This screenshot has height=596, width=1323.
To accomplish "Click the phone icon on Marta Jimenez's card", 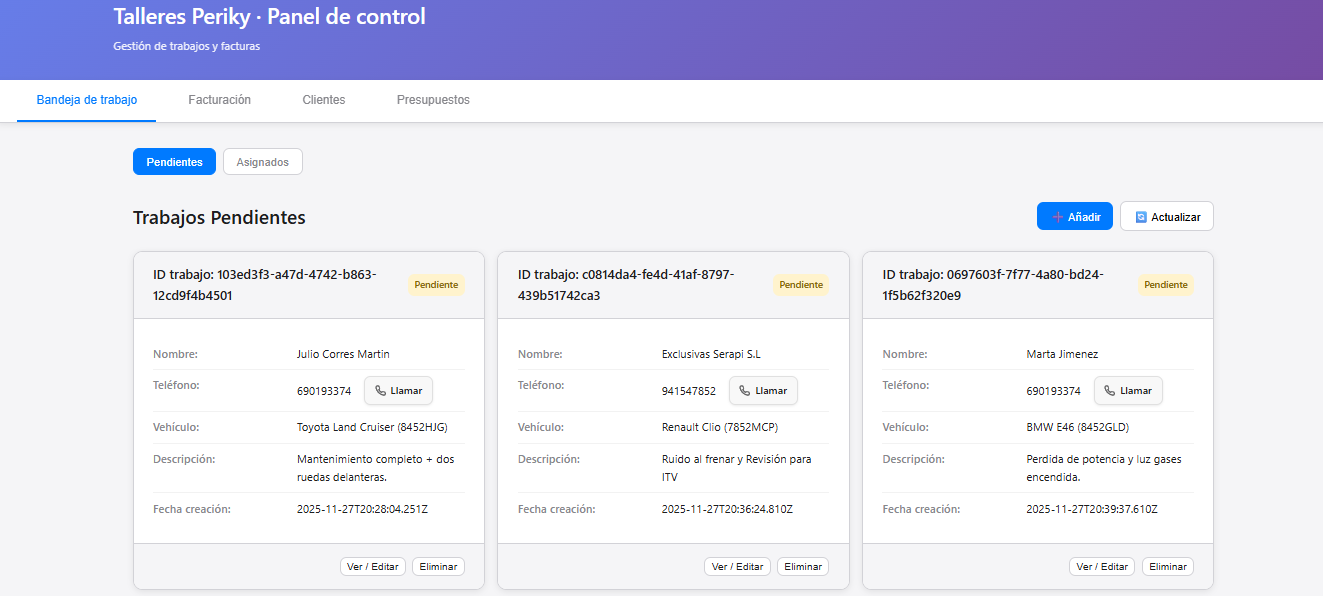I will (1109, 390).
